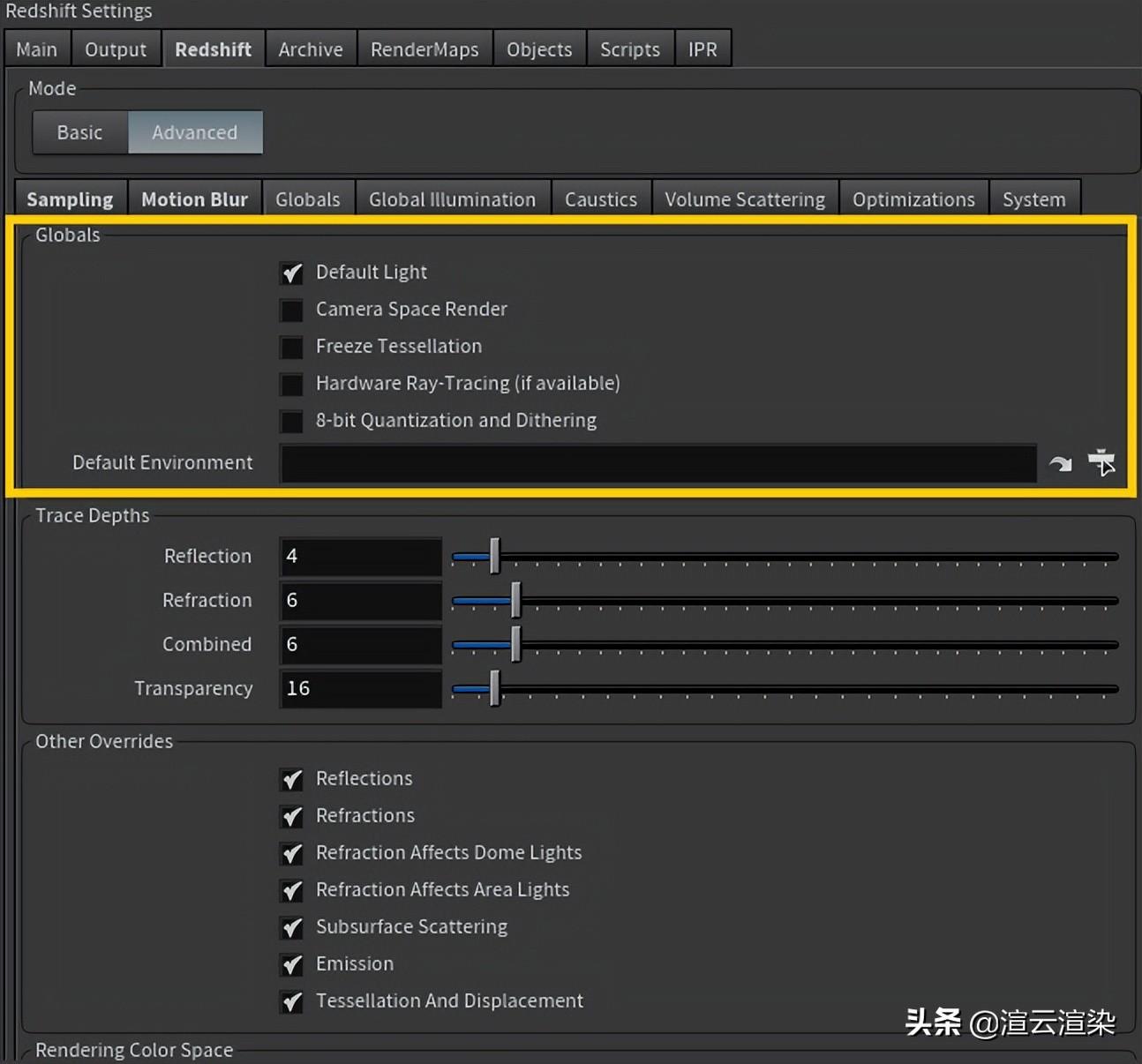Uncheck the Emission override

click(291, 964)
